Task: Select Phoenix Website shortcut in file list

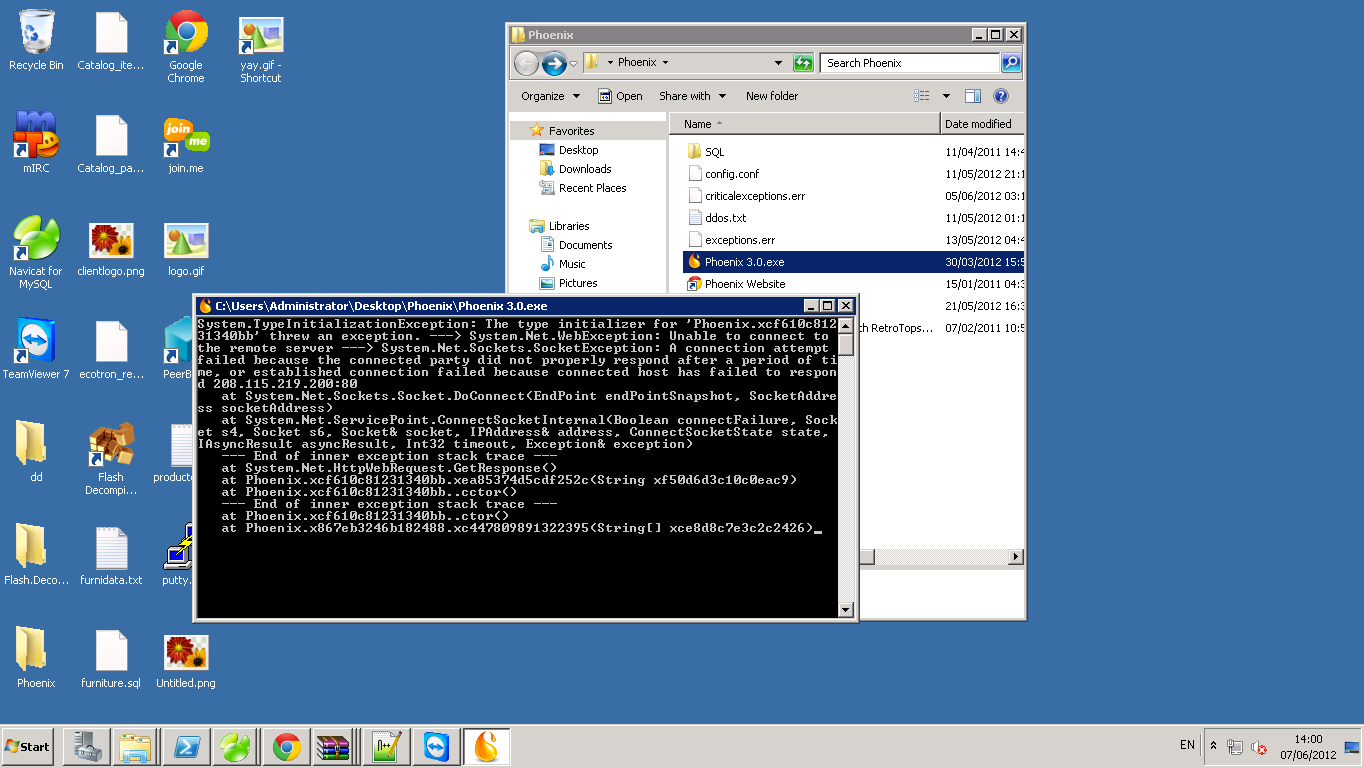Action: pos(745,284)
